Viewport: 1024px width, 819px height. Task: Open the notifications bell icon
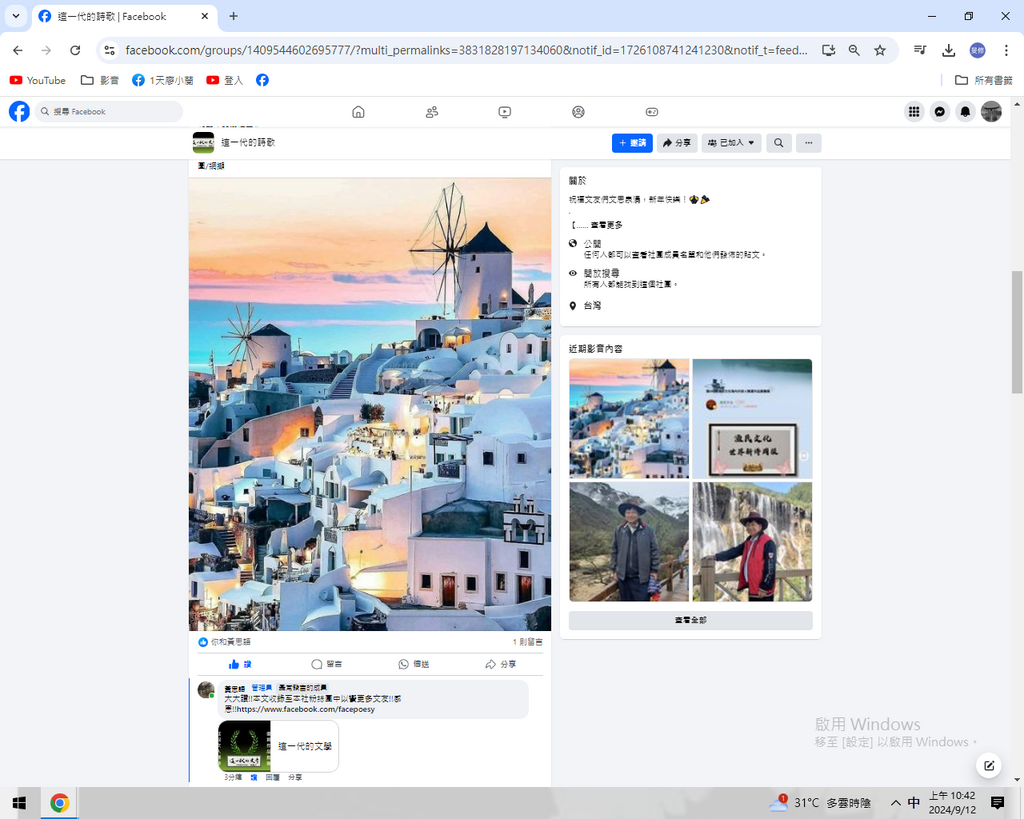(x=965, y=112)
